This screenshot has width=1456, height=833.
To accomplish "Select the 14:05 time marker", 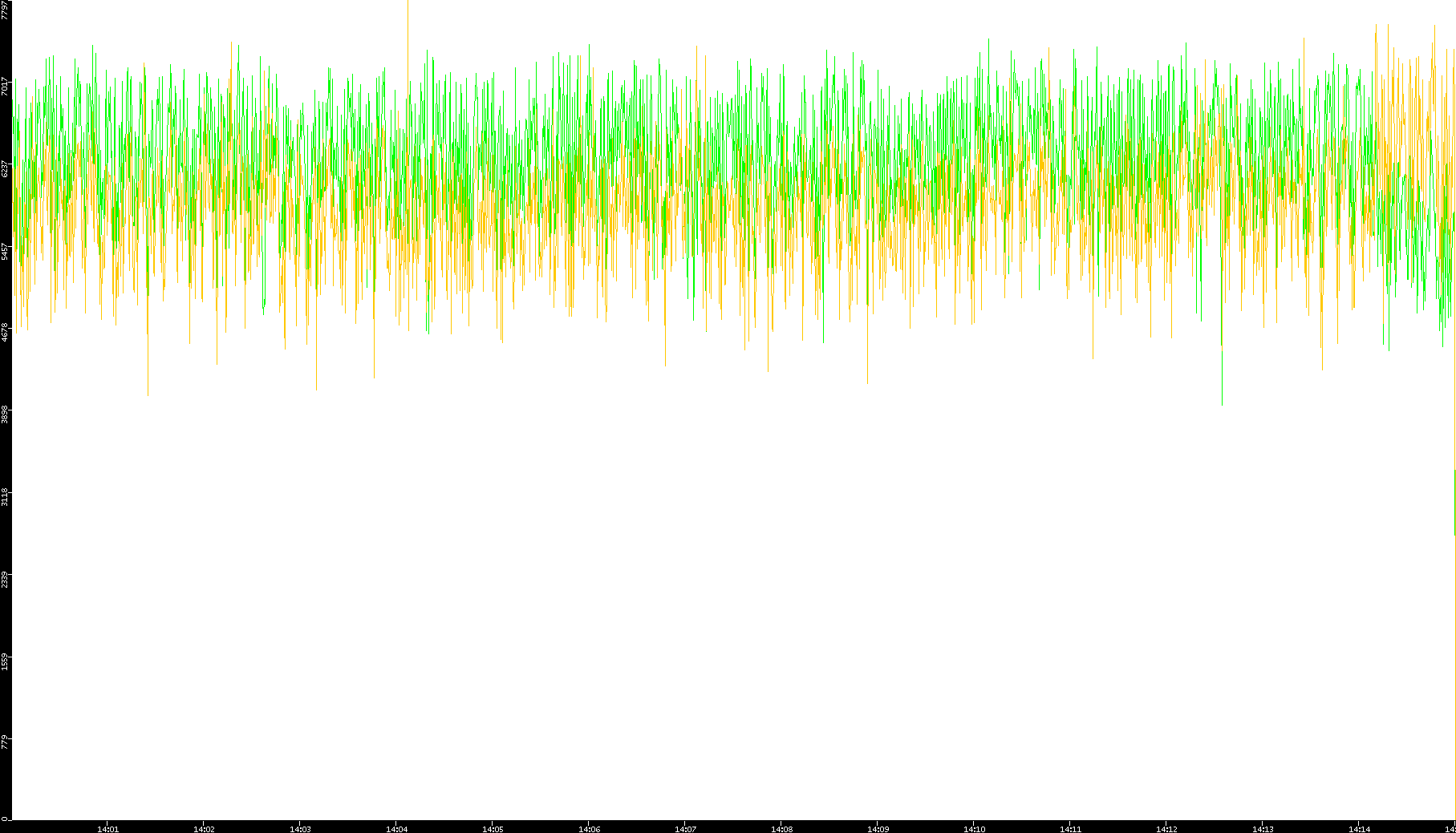I will [493, 828].
